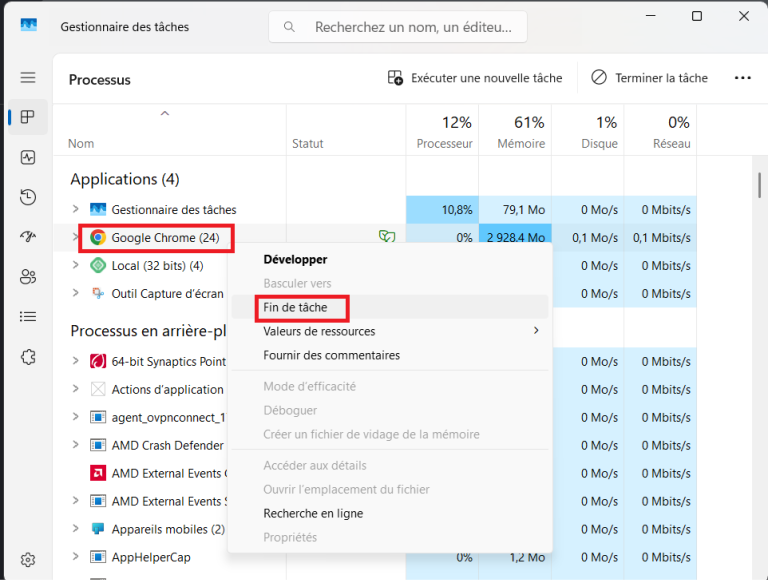Viewport: 768px width, 587px height.
Task: Sort by the Statut column header
Action: click(x=346, y=130)
